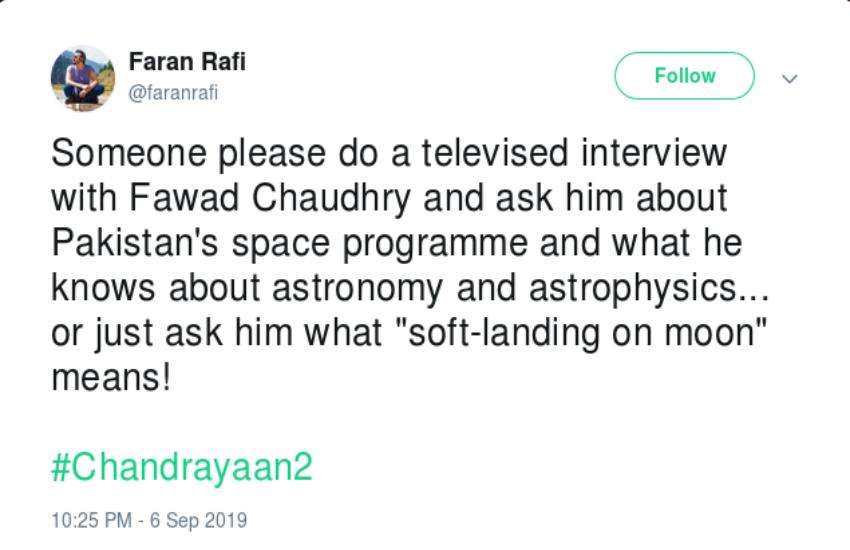
Task: Click the 6 Sep 2019 date
Action: (198, 520)
